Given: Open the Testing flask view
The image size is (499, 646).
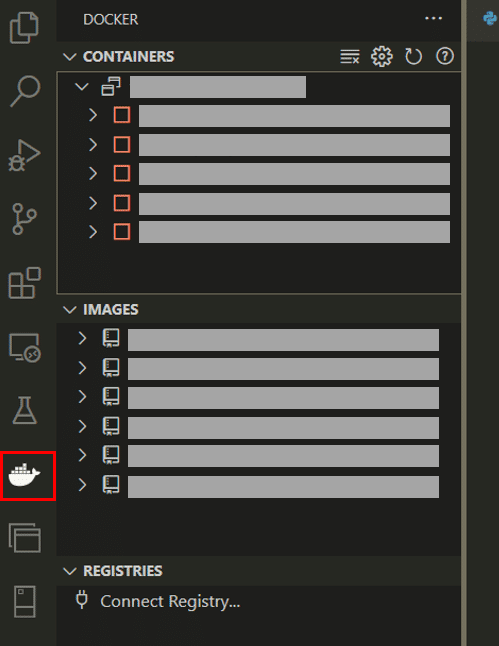Looking at the screenshot, I should pyautogui.click(x=25, y=410).
